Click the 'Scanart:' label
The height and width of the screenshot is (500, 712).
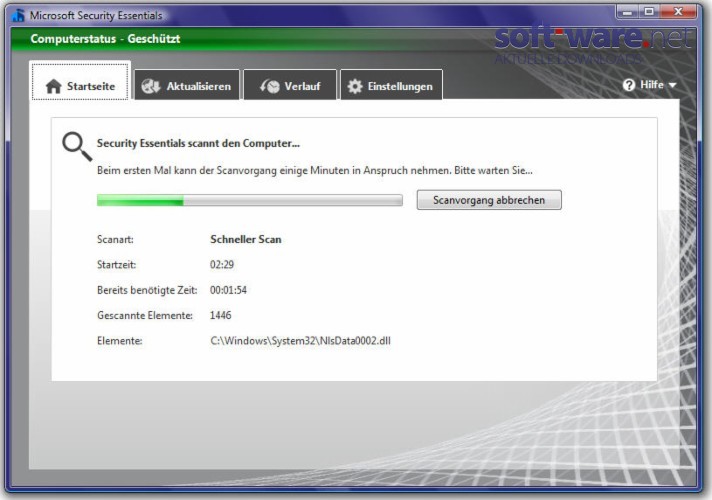click(115, 239)
